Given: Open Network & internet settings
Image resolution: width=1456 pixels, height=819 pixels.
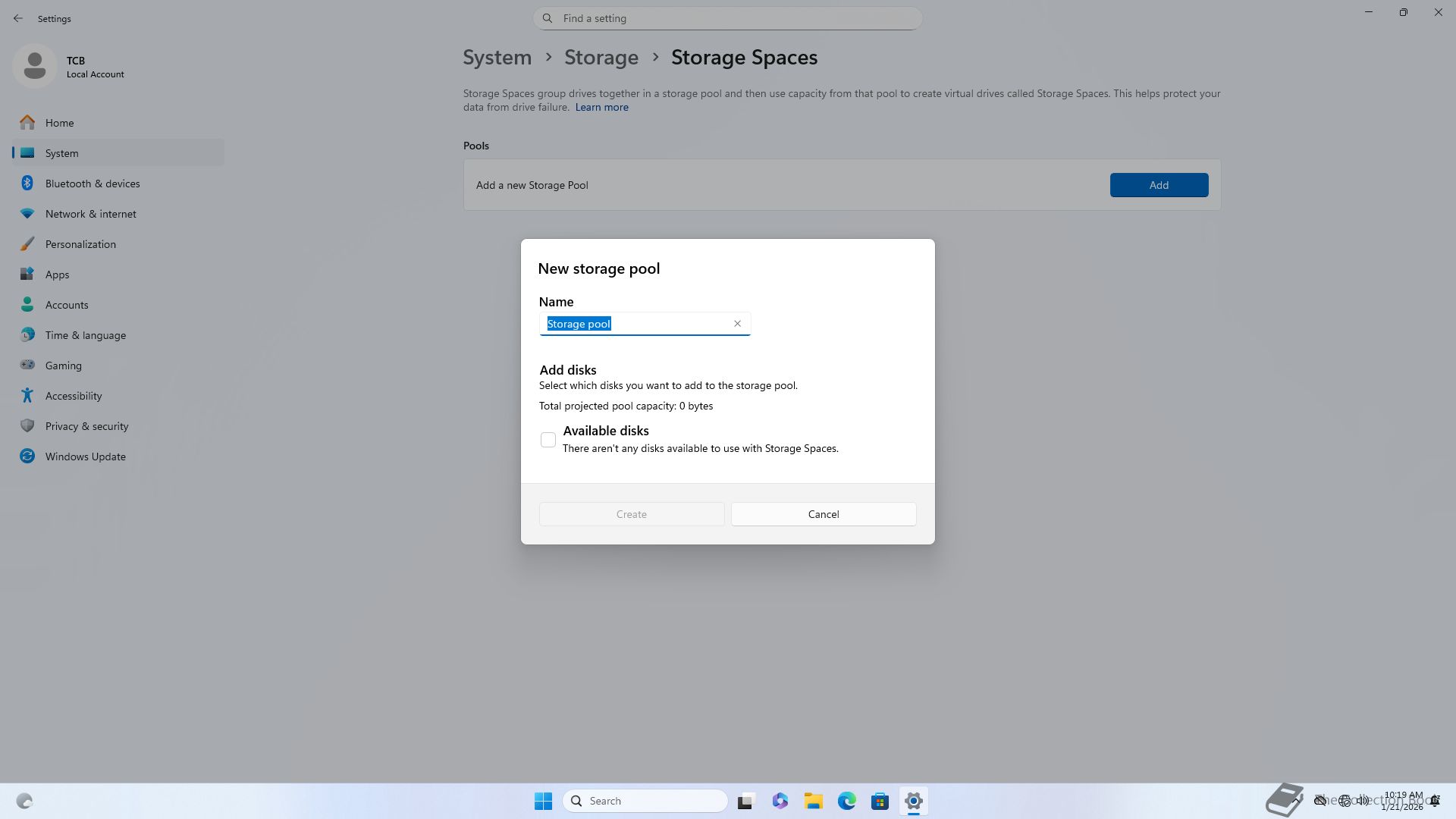Looking at the screenshot, I should (90, 214).
